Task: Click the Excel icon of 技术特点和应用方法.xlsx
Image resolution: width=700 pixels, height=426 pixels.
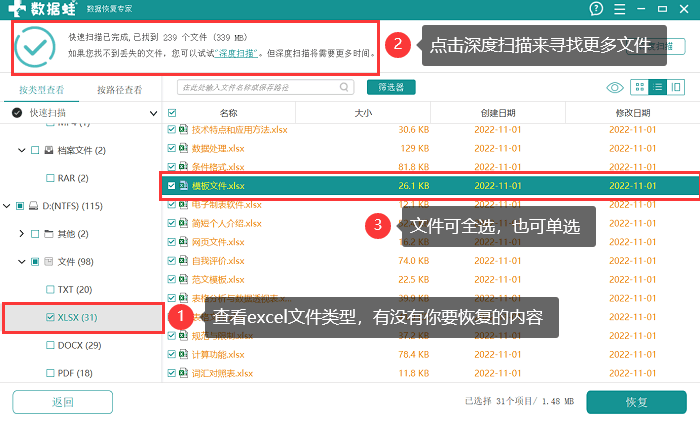Action: (183, 129)
